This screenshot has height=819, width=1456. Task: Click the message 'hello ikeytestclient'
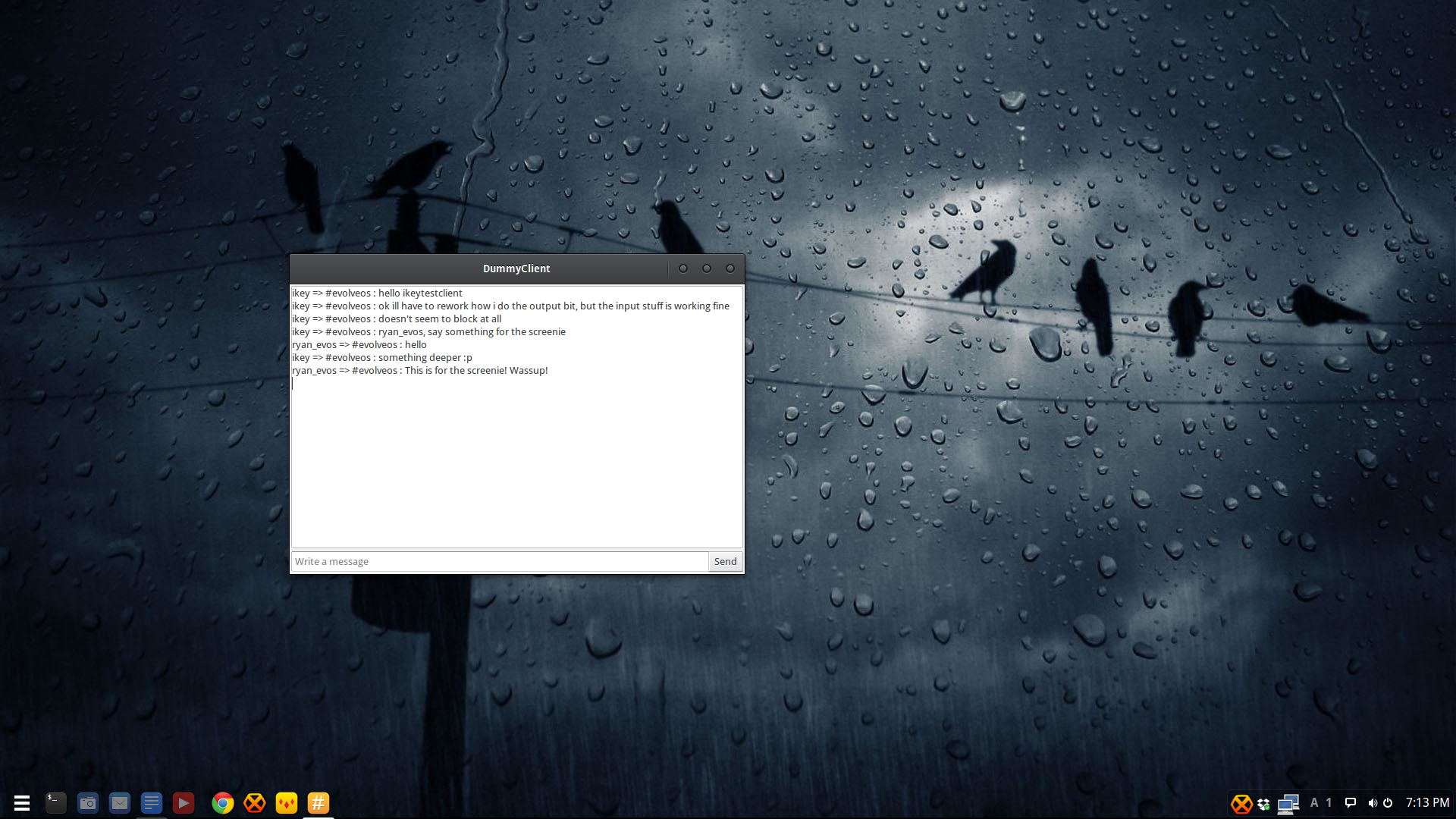pyautogui.click(x=420, y=293)
